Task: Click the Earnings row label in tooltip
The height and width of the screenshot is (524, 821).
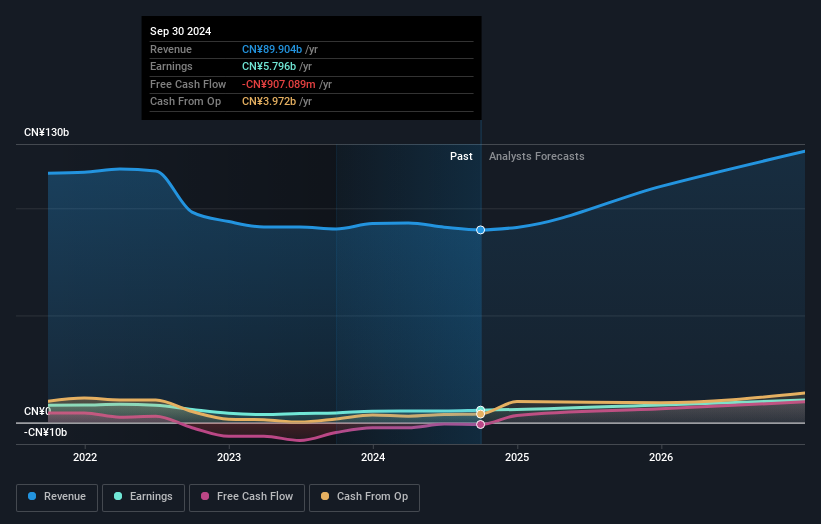Action: (171, 66)
